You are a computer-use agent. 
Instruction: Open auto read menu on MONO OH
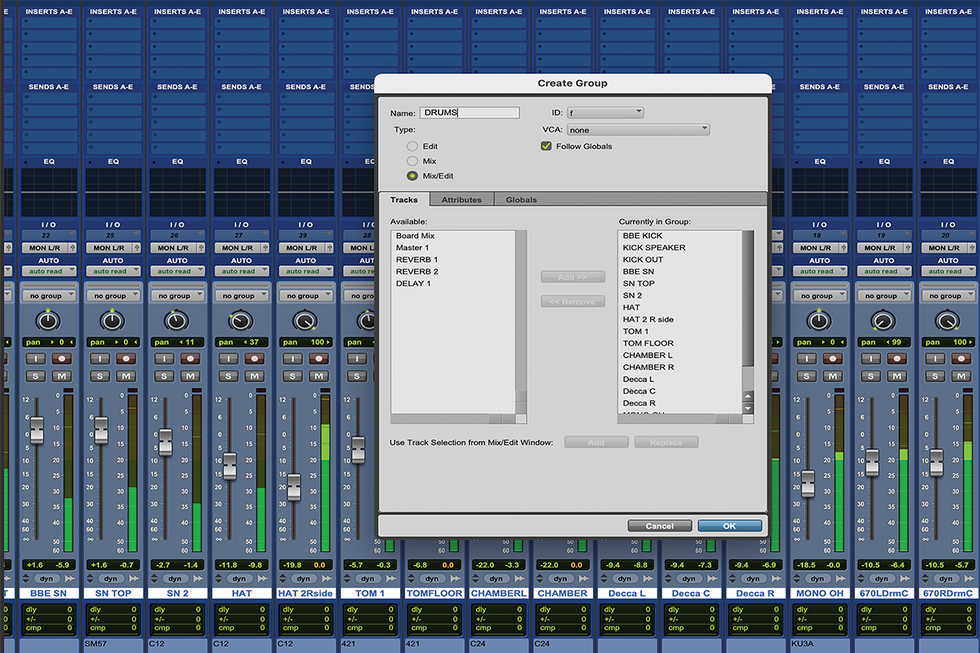tap(820, 271)
